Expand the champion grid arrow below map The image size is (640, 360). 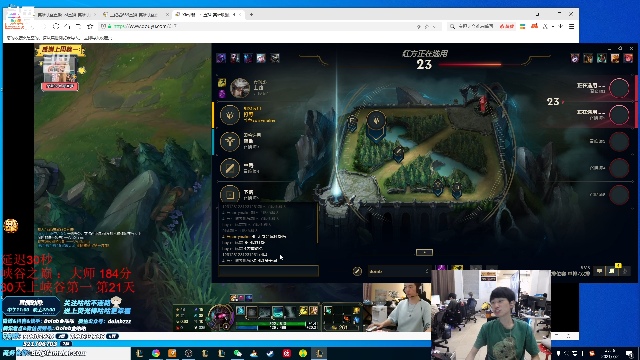tap(424, 252)
